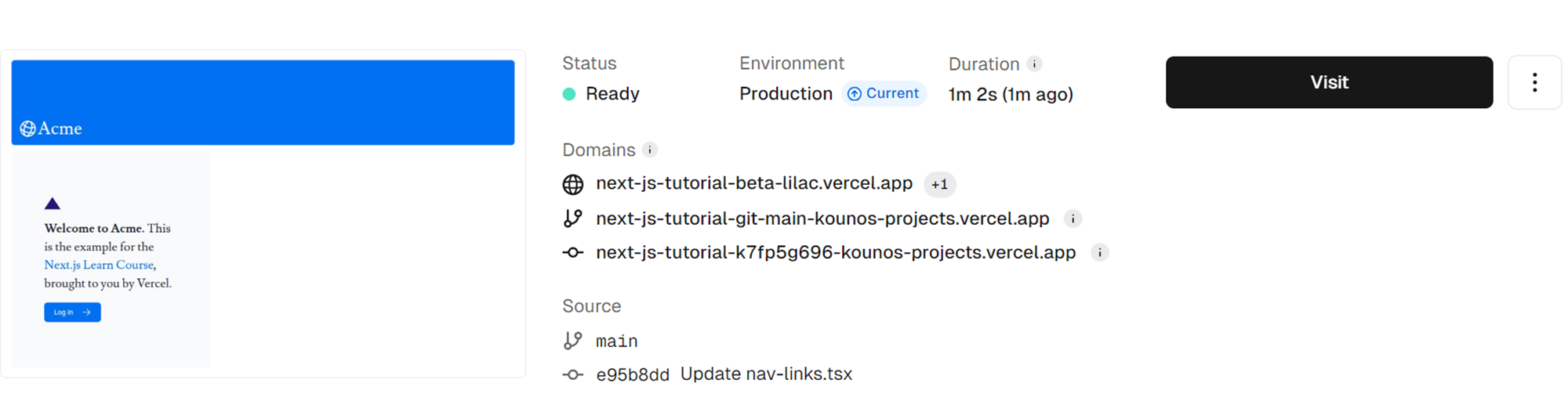
Task: Click the git branch icon beside git-main domain
Action: coord(573,219)
